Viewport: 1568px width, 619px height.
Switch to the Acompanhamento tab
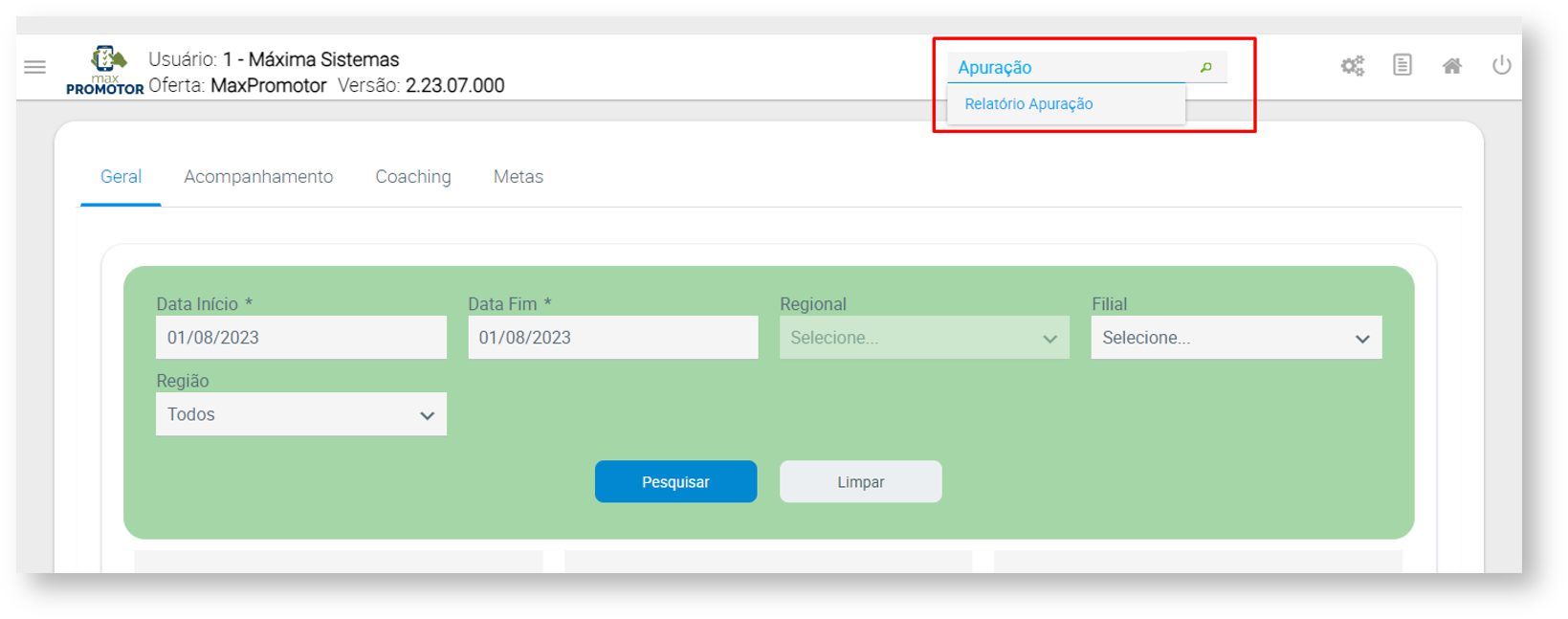[x=258, y=177]
